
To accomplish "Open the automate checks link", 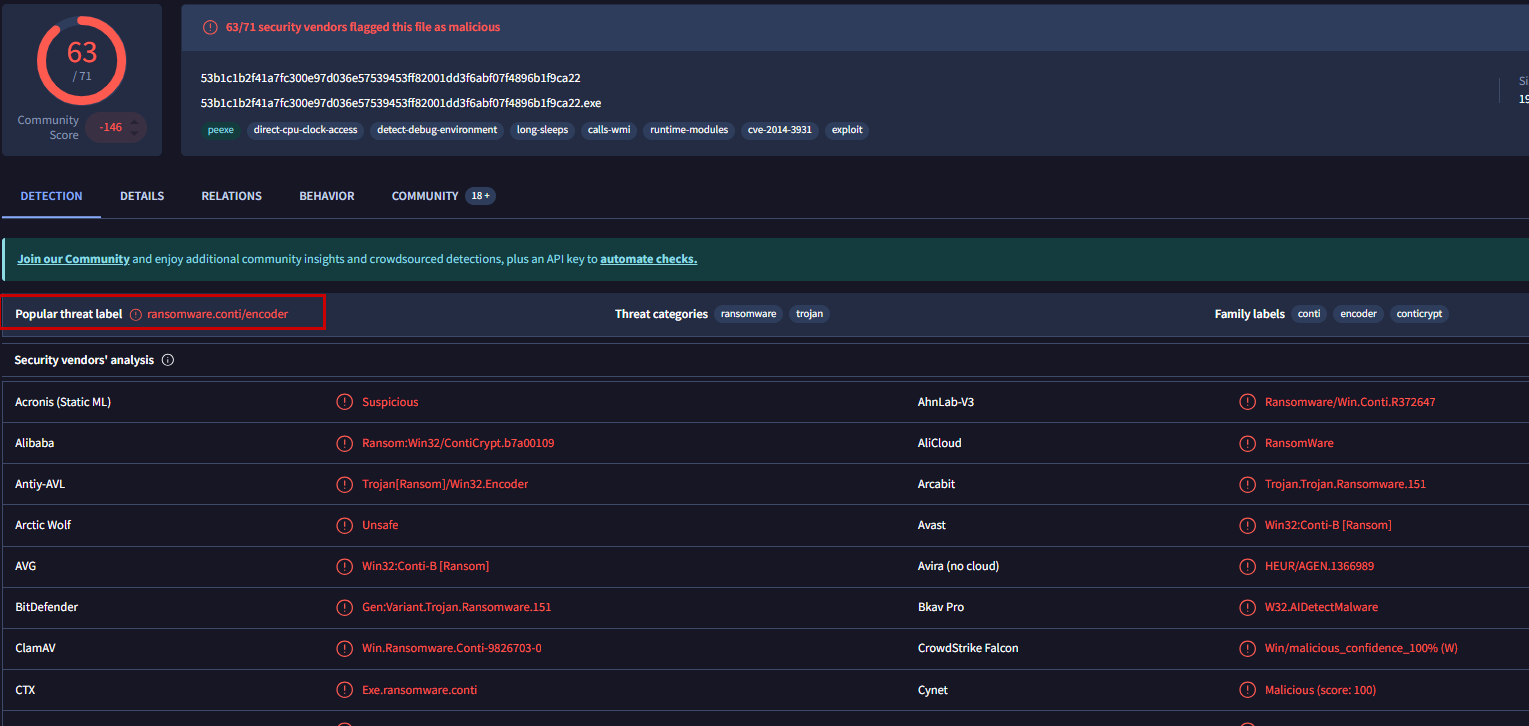I will [648, 259].
